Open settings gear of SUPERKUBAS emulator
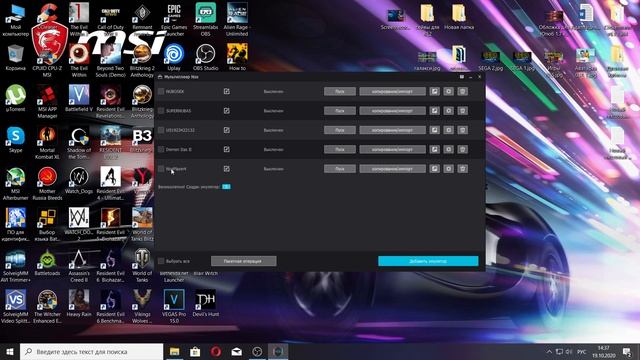The width and height of the screenshot is (640, 360). (x=449, y=111)
